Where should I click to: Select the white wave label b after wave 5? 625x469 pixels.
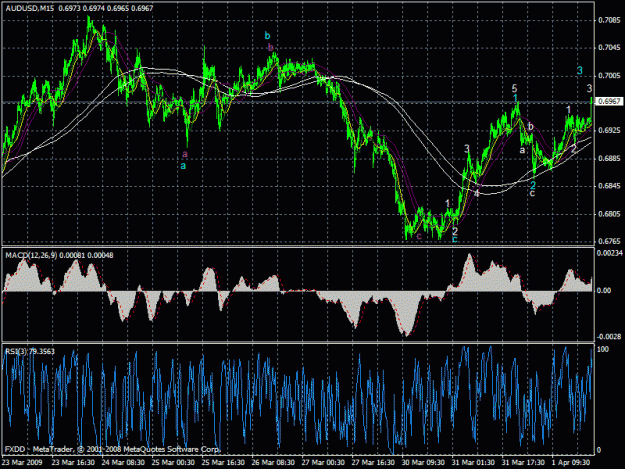coord(531,126)
